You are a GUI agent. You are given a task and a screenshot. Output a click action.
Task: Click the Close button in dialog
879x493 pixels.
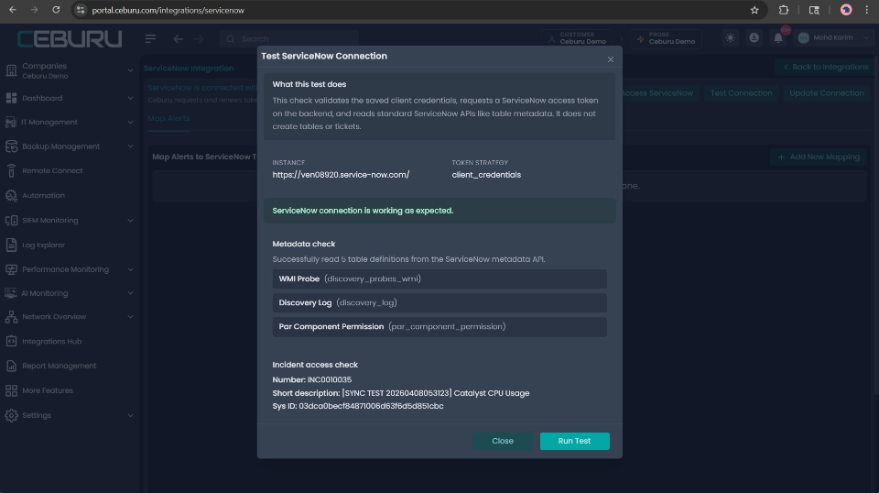point(502,441)
